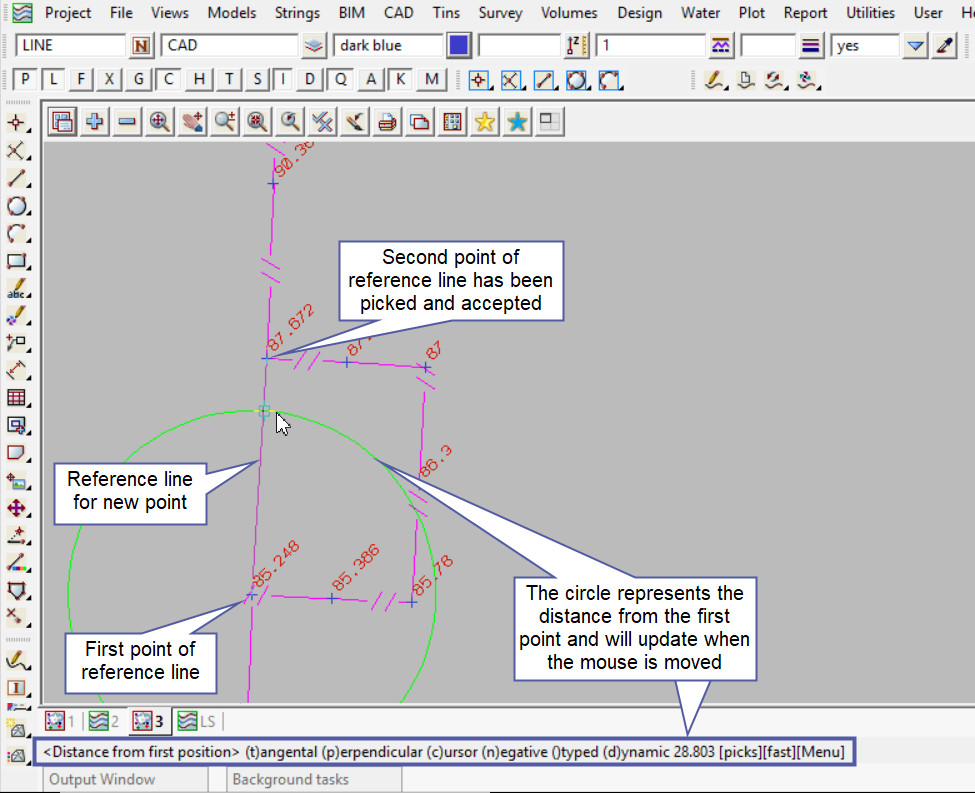
Task: Click the print view icon
Action: point(388,122)
